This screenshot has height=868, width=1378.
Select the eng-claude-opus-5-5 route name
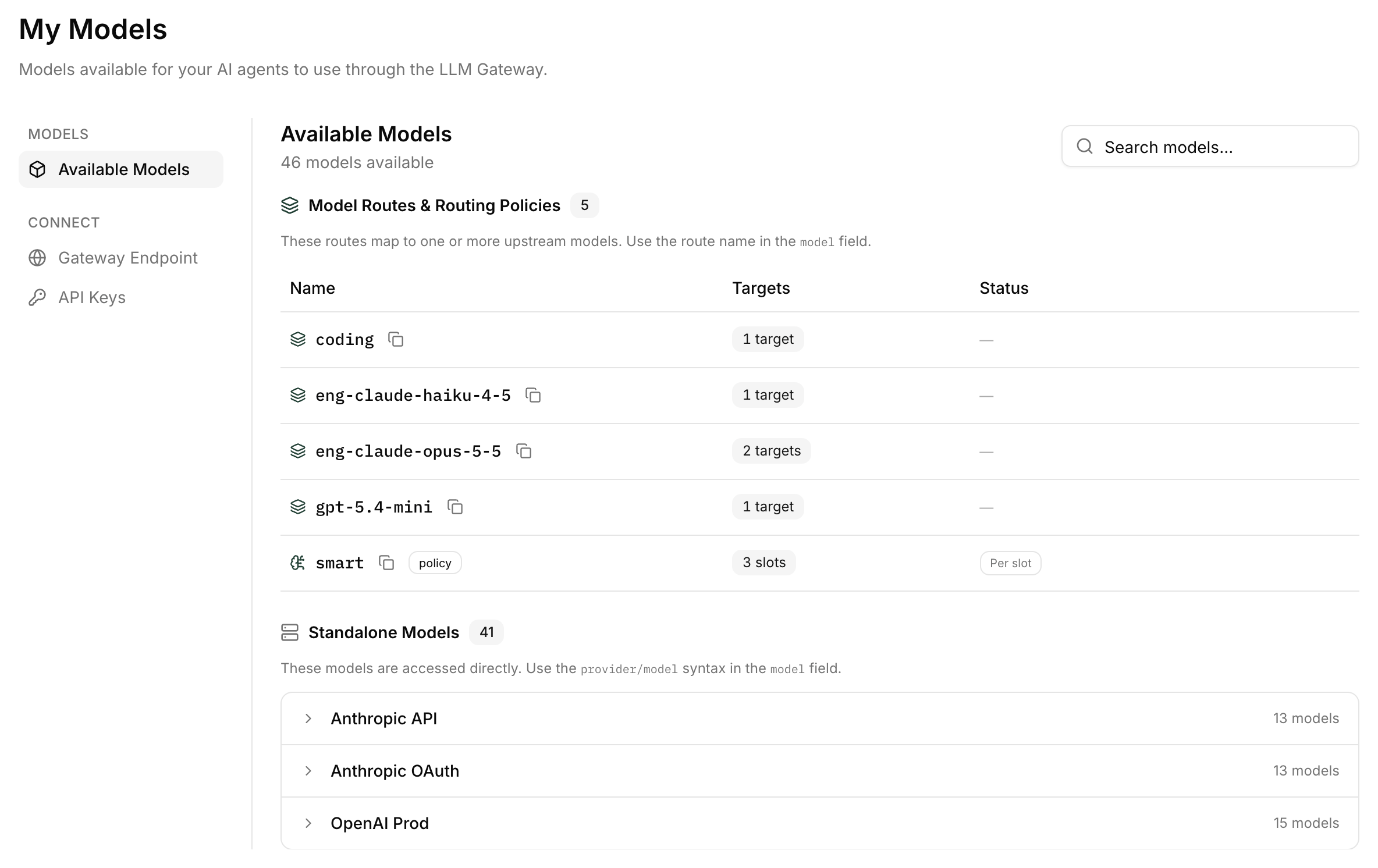click(408, 451)
